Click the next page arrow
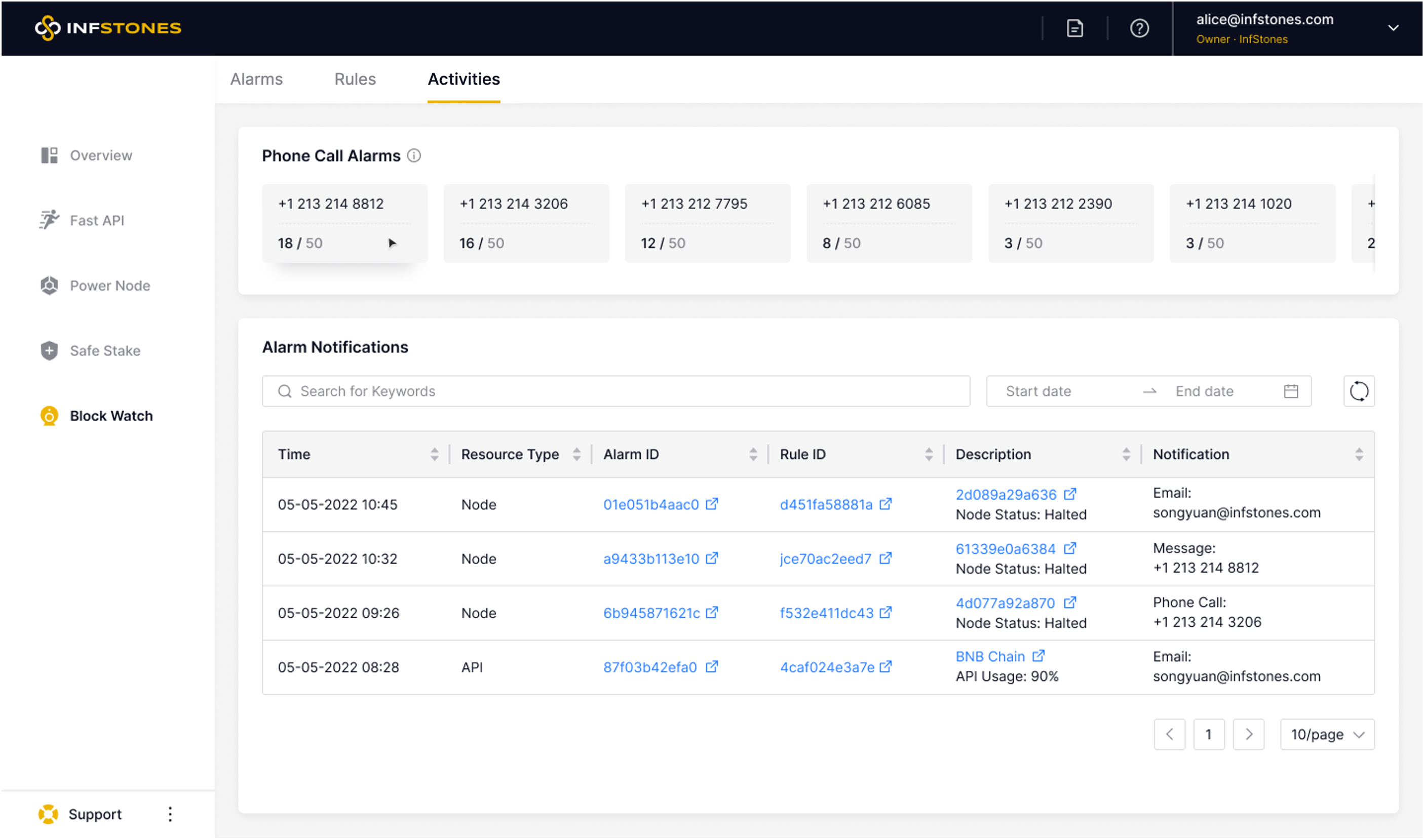1423x840 pixels. pos(1249,734)
